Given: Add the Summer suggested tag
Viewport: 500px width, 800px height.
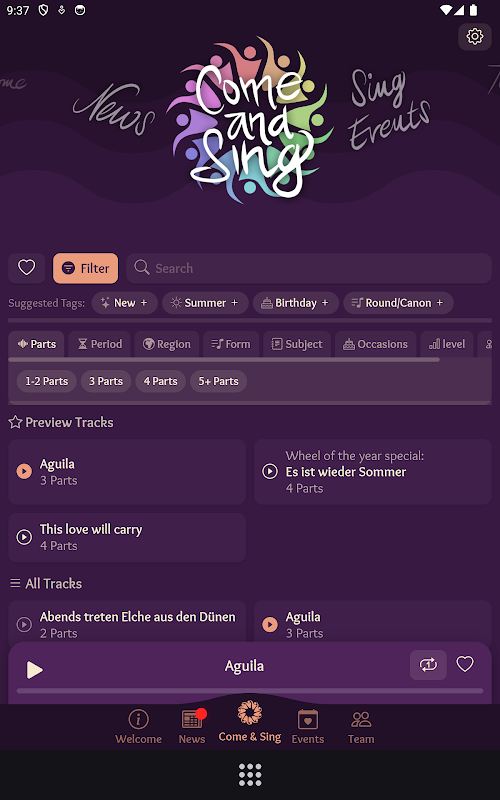Looking at the screenshot, I should pos(205,303).
